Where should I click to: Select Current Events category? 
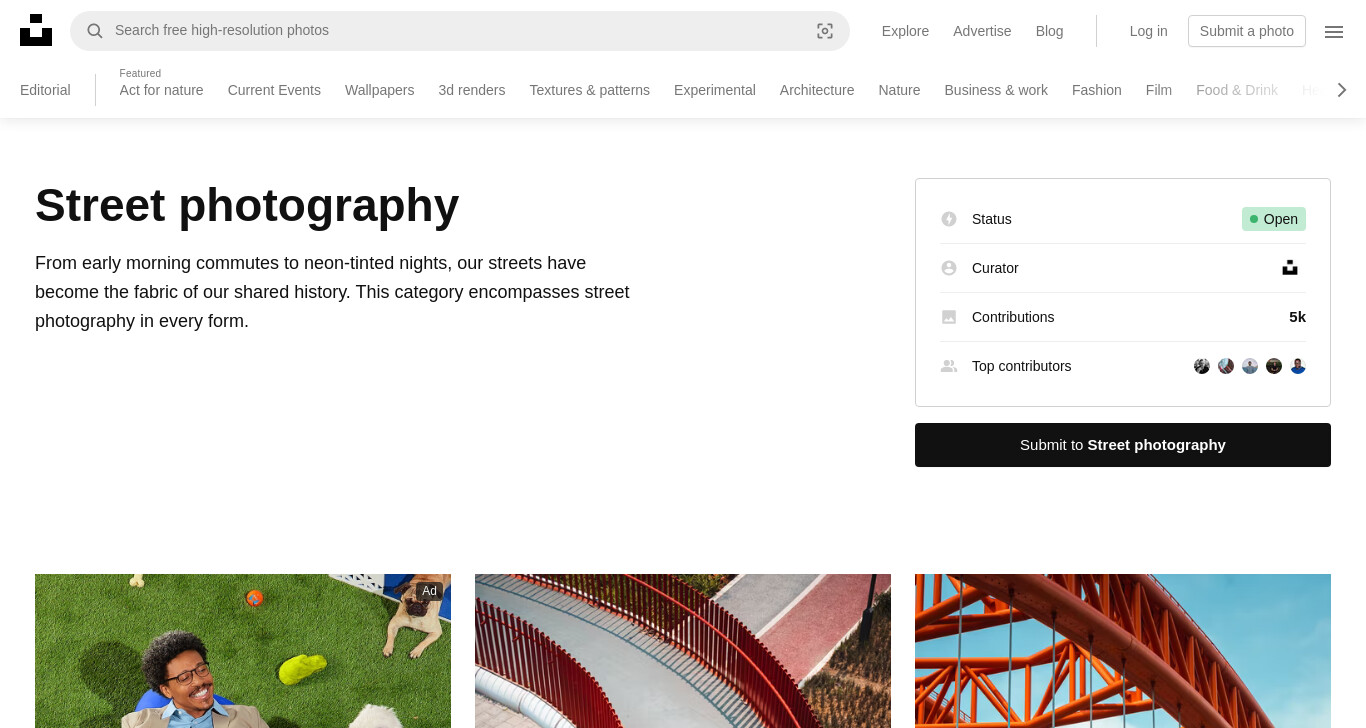274,90
